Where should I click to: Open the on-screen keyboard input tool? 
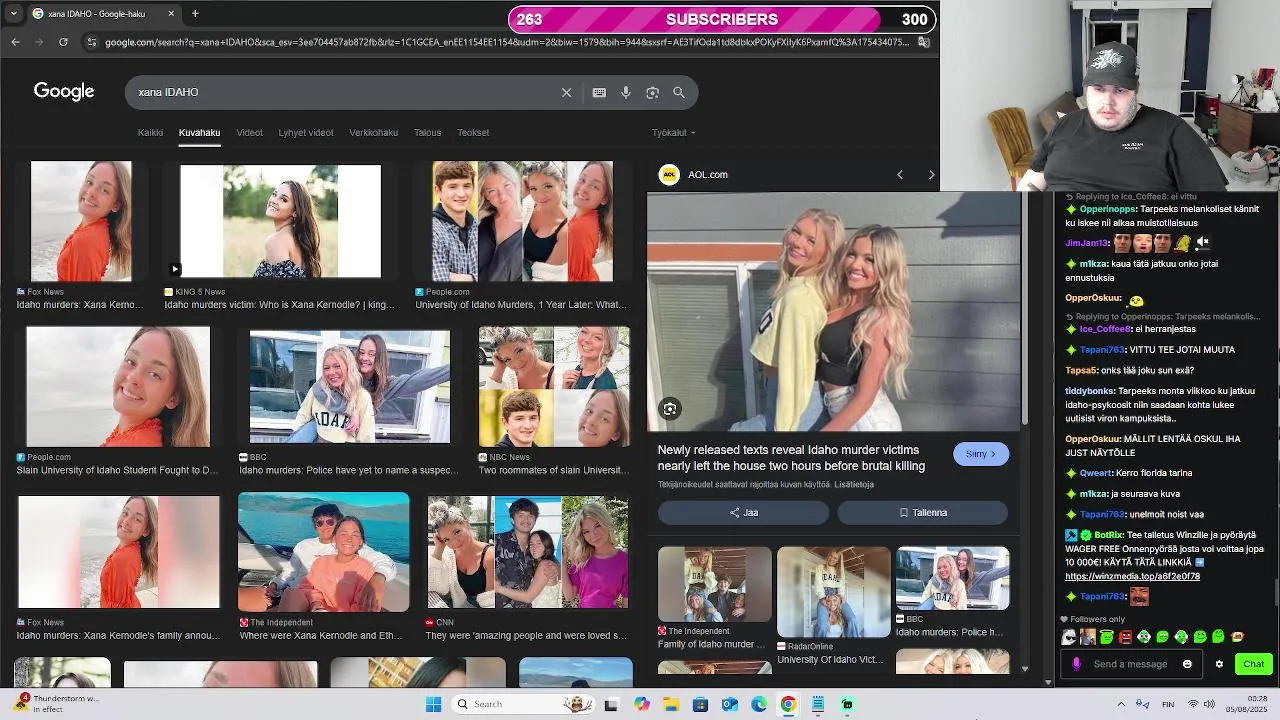[599, 92]
